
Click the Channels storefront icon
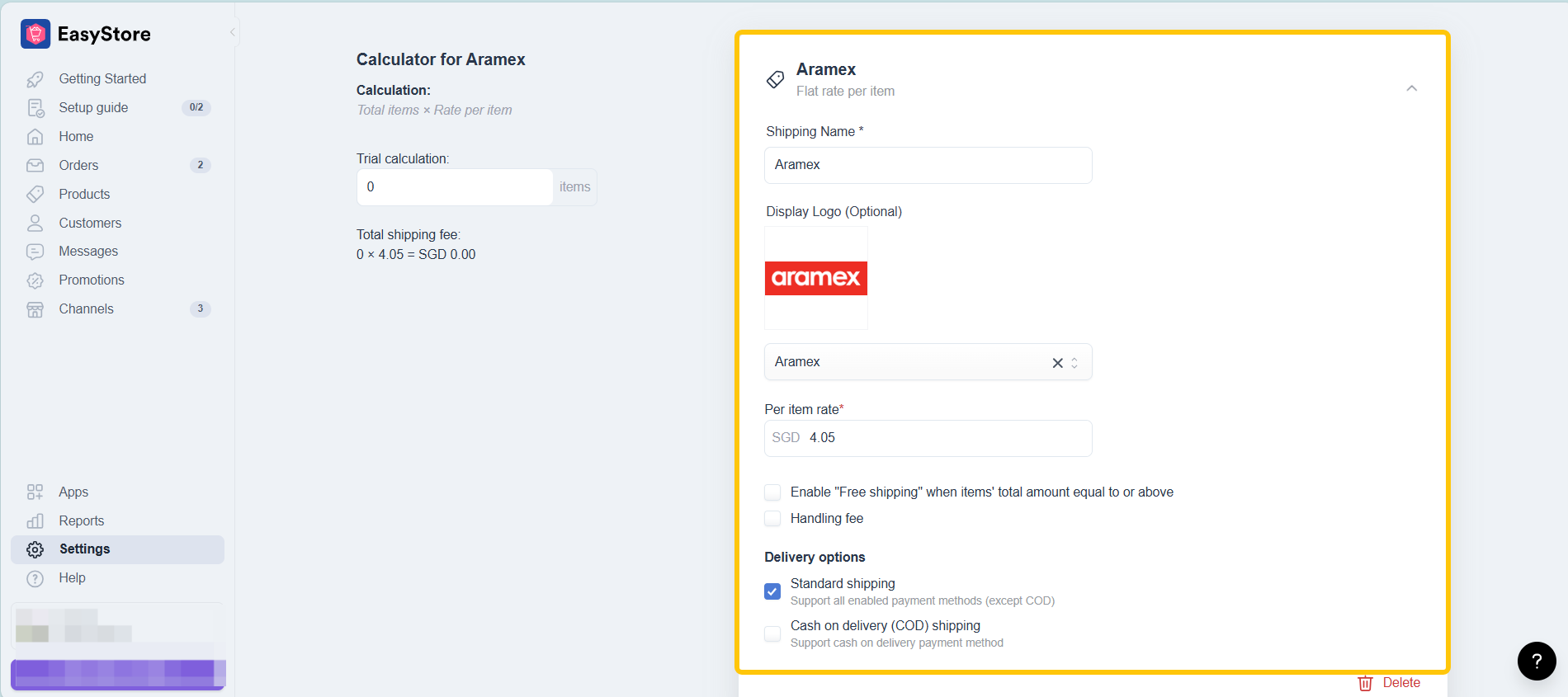coord(35,309)
